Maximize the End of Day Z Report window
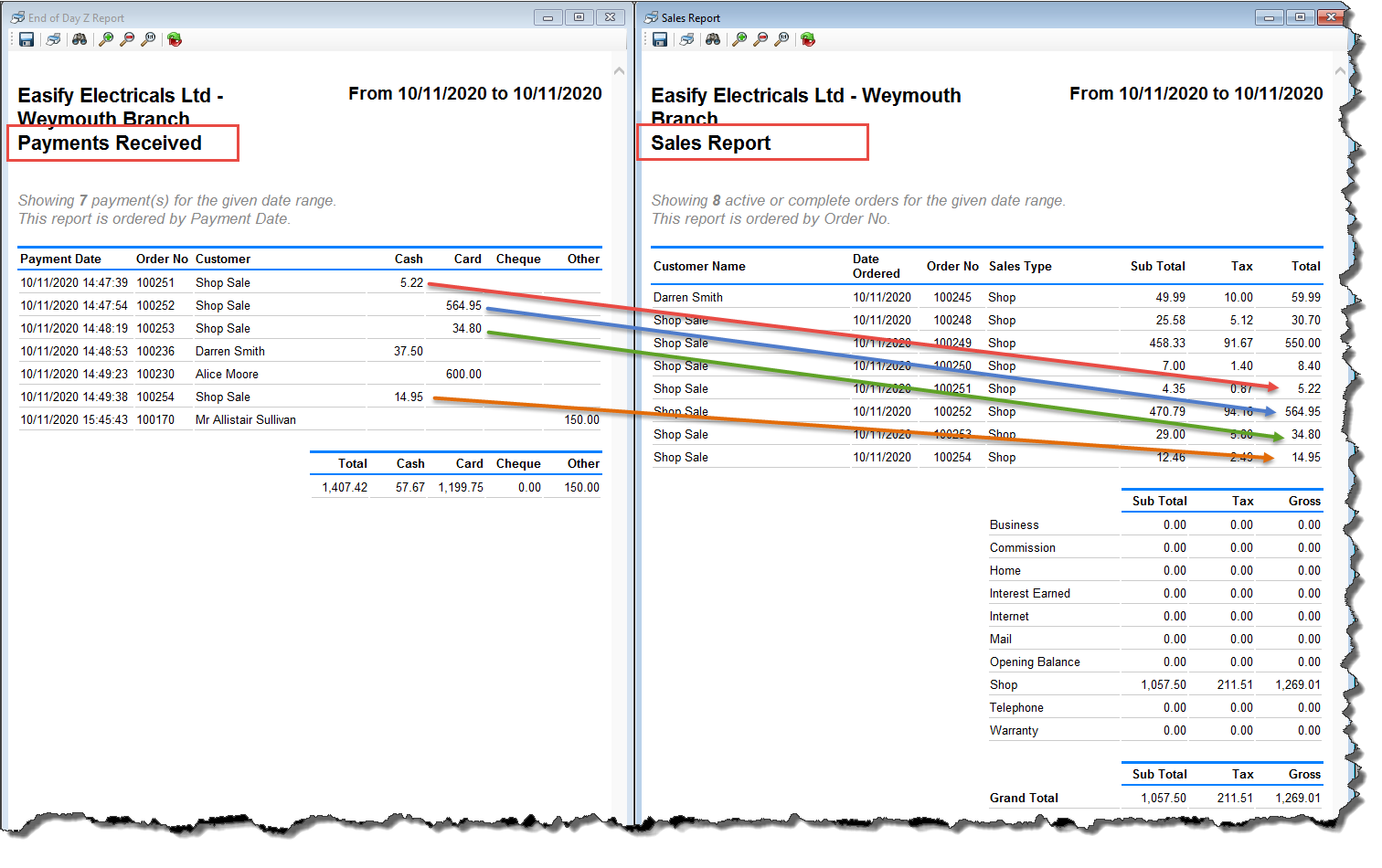The height and width of the screenshot is (868, 1382). 579,17
